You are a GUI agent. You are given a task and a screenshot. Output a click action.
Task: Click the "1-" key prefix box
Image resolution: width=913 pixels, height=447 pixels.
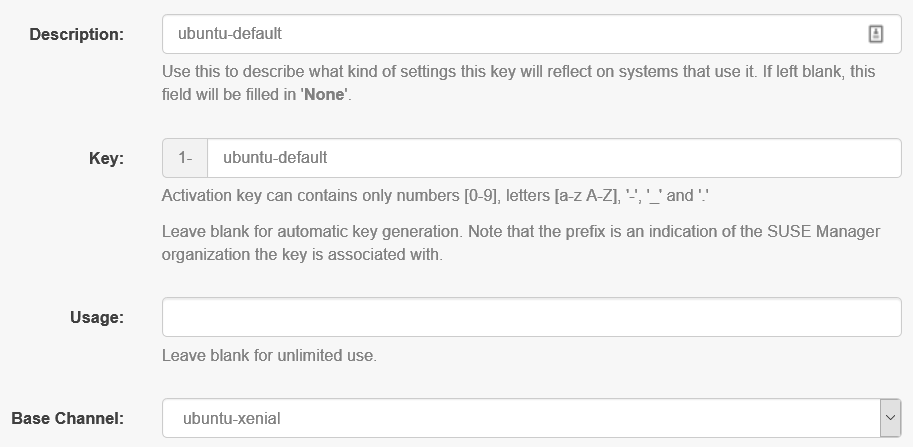pyautogui.click(x=185, y=157)
